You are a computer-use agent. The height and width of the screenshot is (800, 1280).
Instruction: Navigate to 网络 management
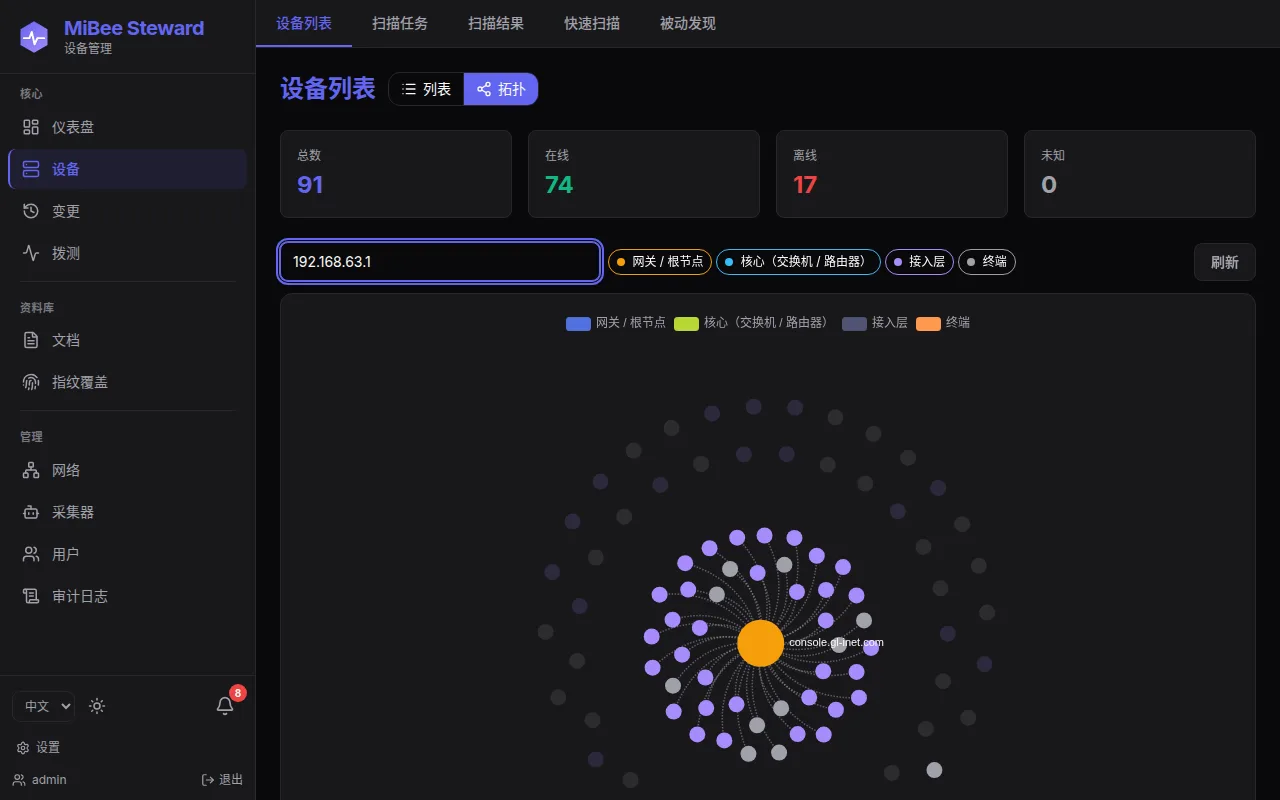pos(127,470)
